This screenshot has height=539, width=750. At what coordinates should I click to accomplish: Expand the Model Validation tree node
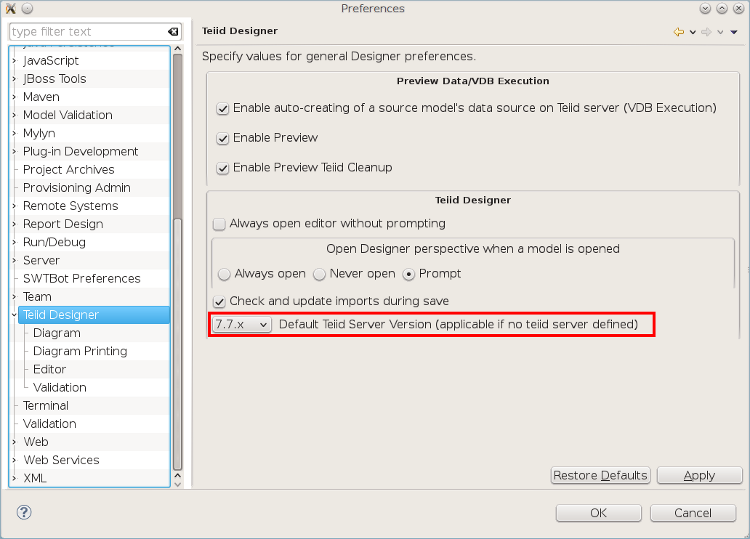[14, 115]
